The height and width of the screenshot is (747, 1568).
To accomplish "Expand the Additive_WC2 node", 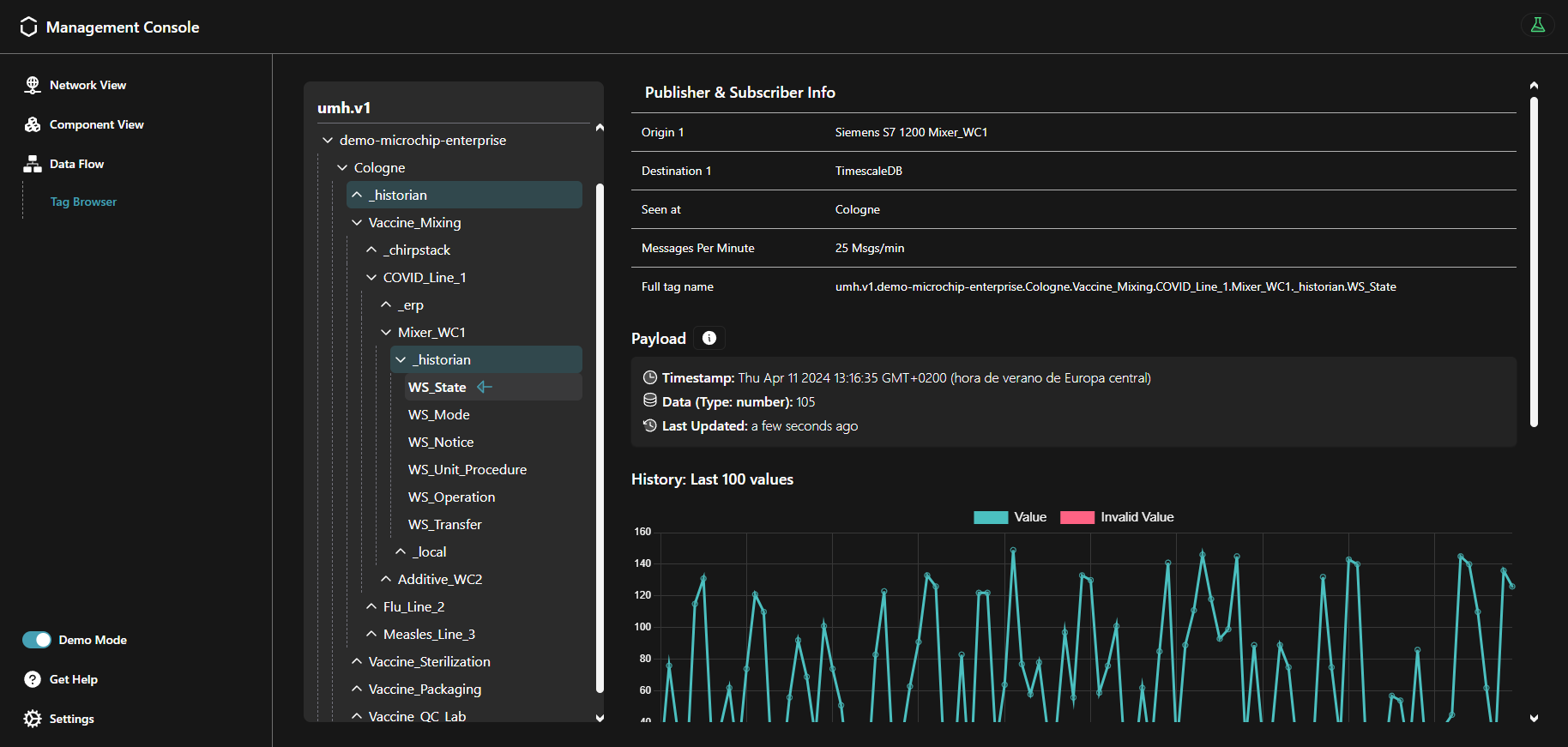I will (386, 580).
